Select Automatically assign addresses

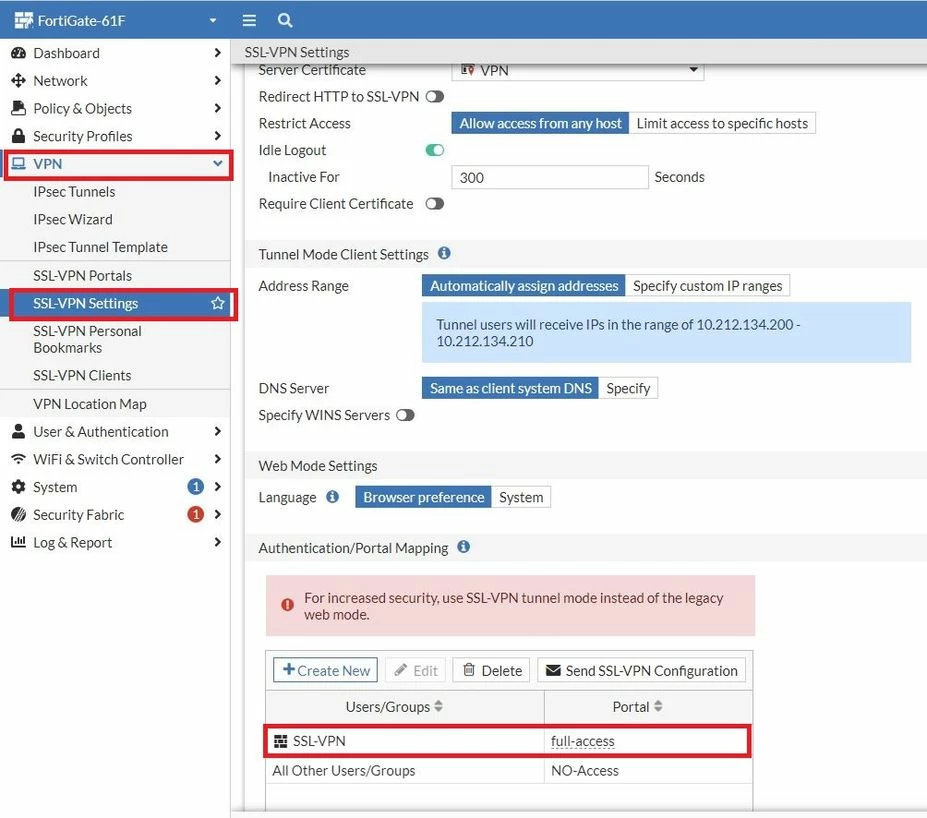pos(524,285)
